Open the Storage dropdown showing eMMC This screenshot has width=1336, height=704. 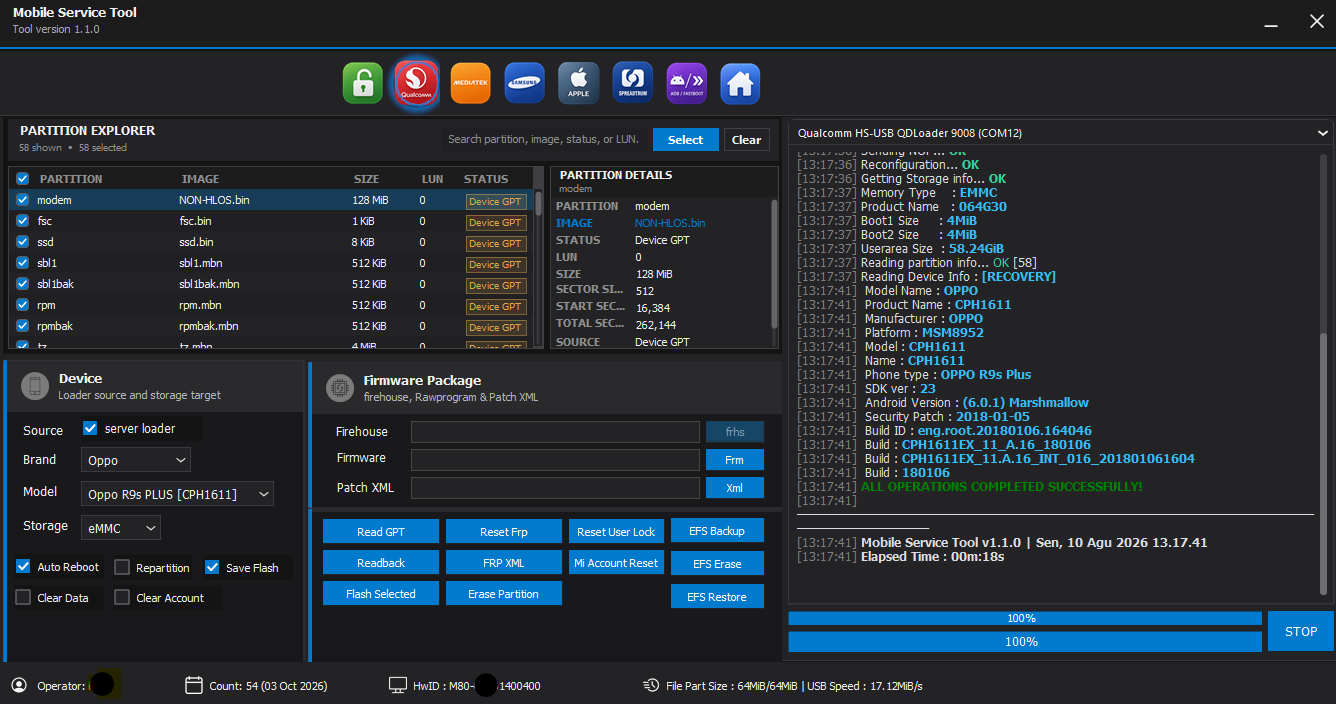click(121, 527)
